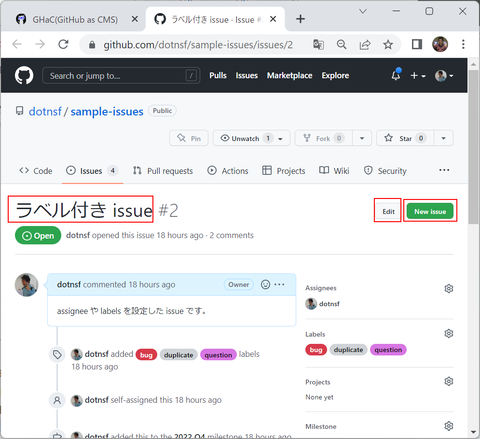Image resolution: width=480 pixels, height=439 pixels.
Task: Open Issues in the top navigation
Action: (x=247, y=76)
